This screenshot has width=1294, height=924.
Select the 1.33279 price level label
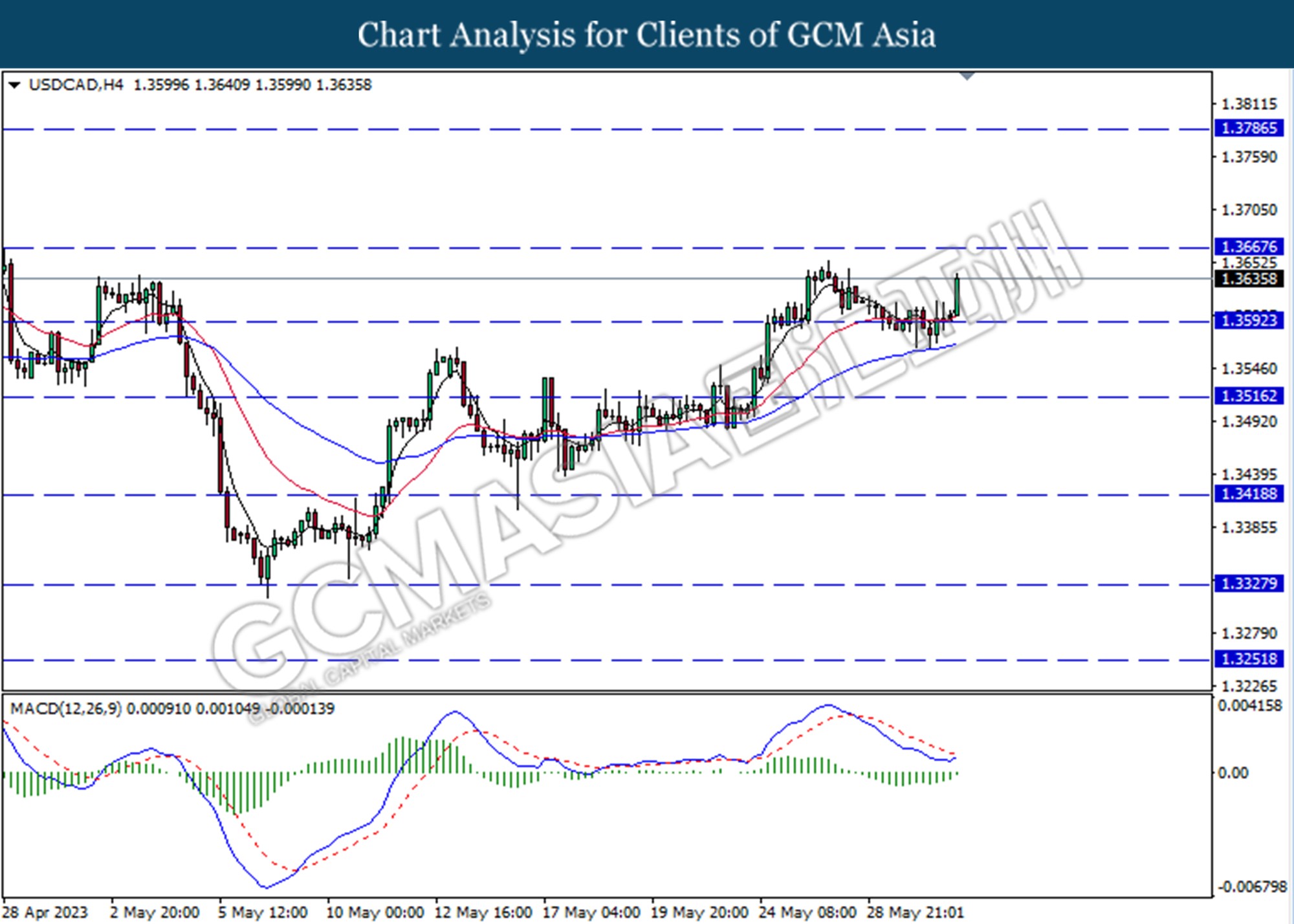[1249, 584]
